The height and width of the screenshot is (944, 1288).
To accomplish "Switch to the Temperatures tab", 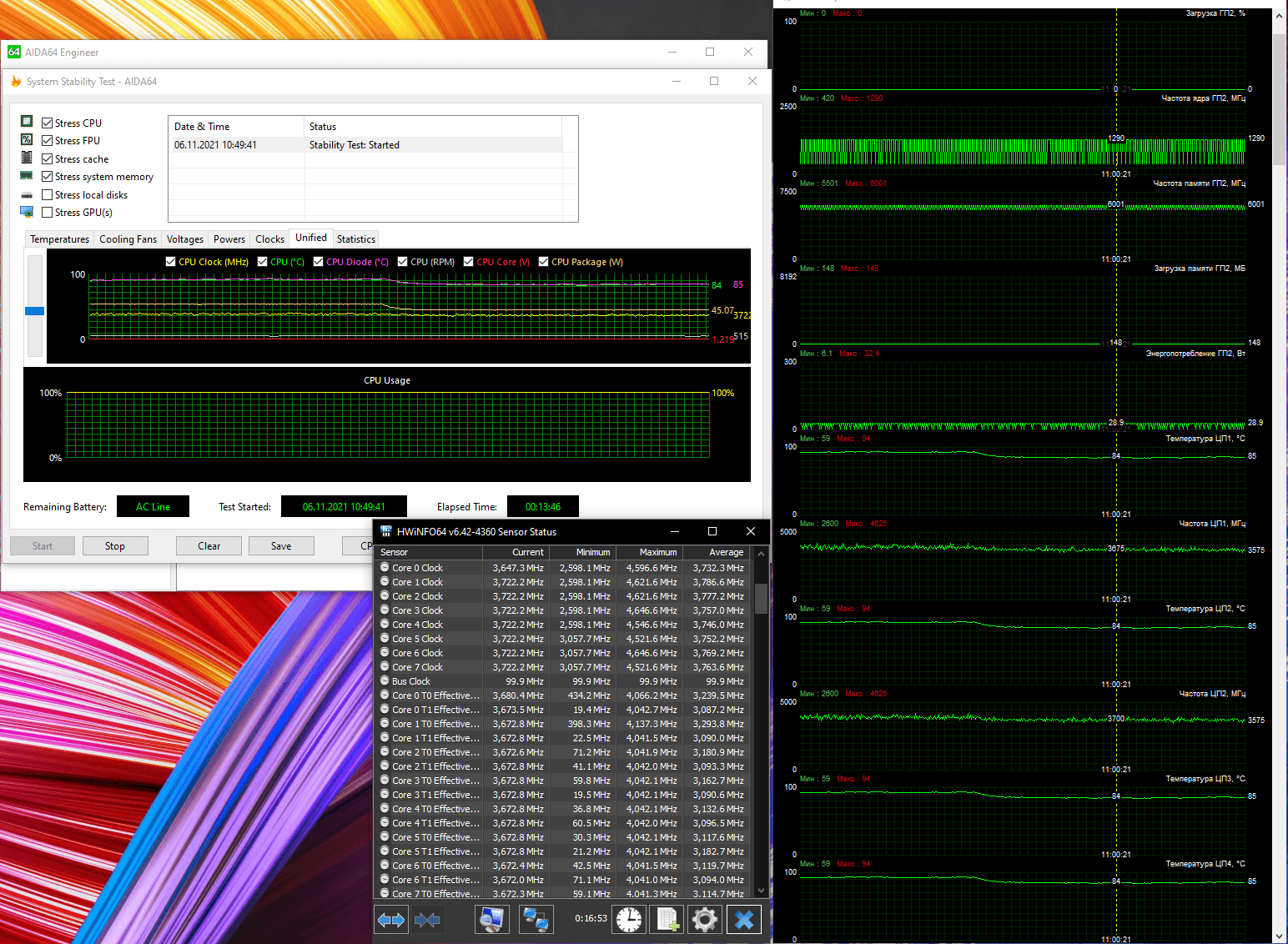I will point(59,239).
